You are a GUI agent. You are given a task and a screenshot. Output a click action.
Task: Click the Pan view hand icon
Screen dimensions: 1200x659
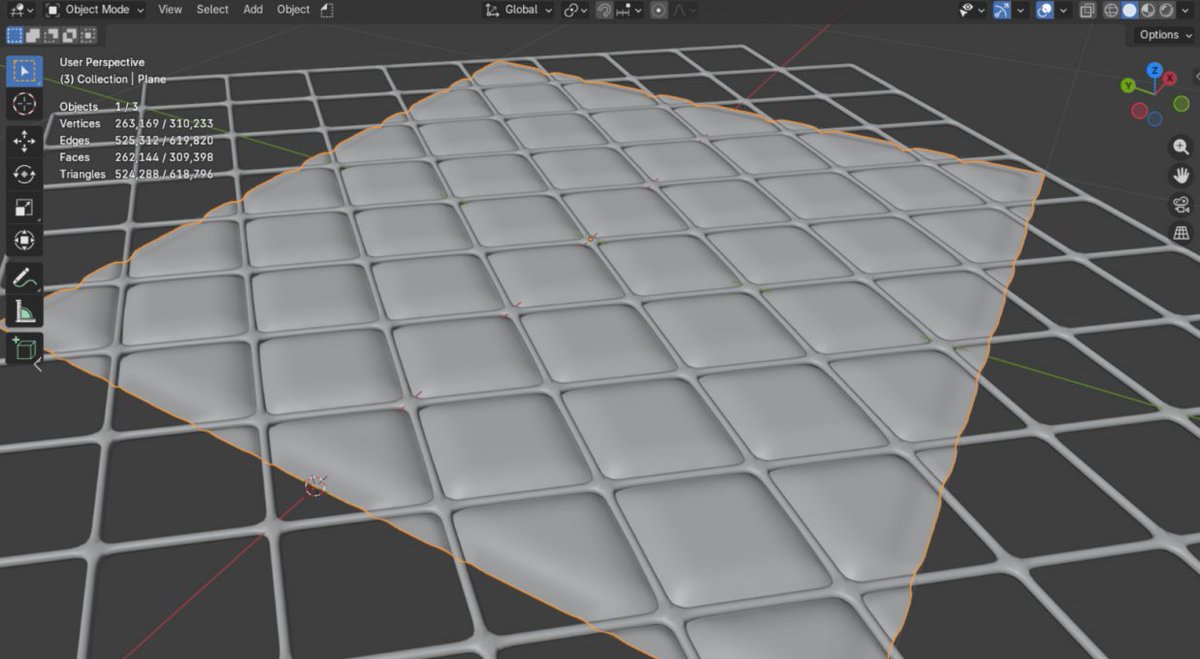[1181, 176]
